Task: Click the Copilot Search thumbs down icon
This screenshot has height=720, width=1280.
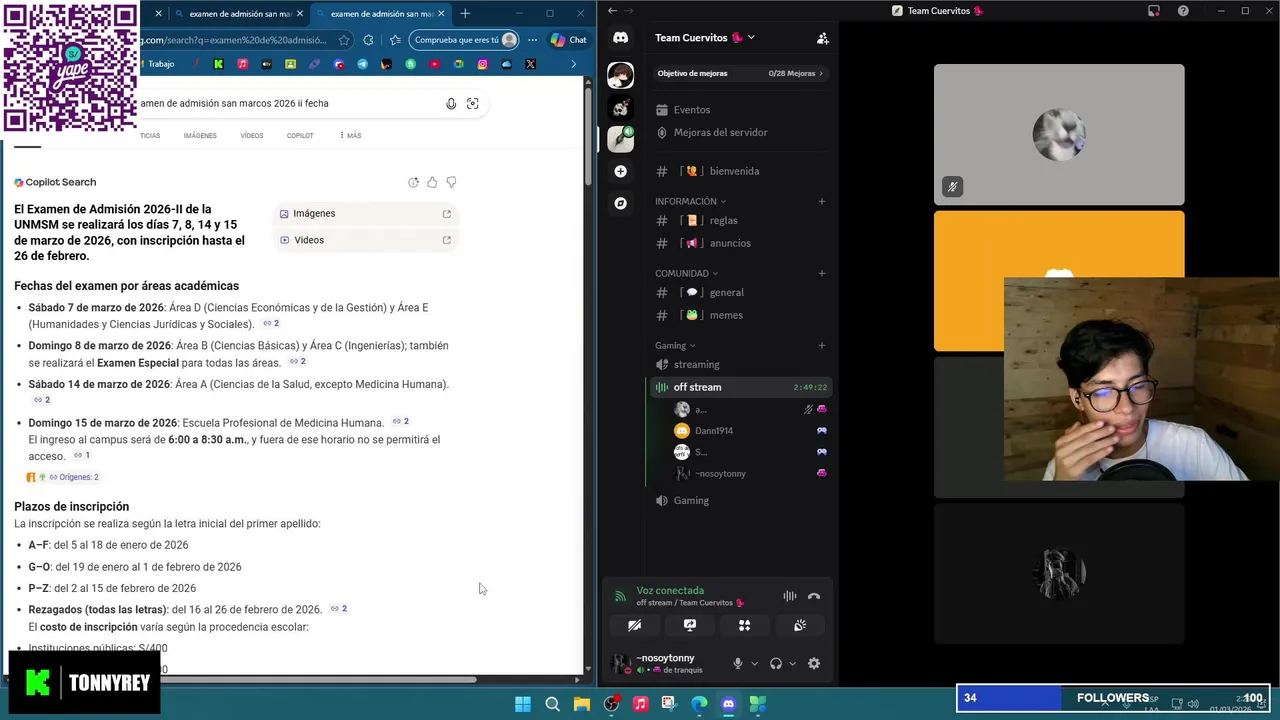Action: [x=451, y=182]
